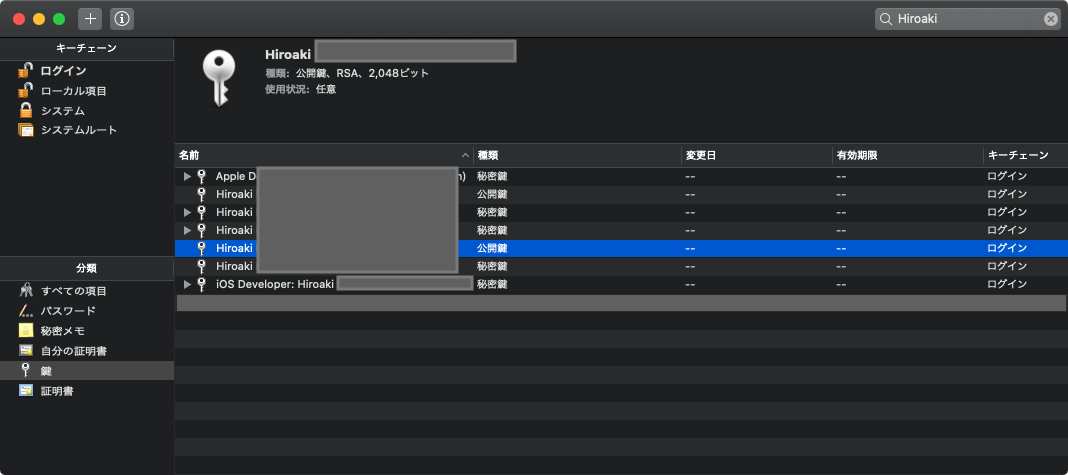1068x475 pixels.
Task: Expand the Apple D… private key row
Action: [187, 176]
